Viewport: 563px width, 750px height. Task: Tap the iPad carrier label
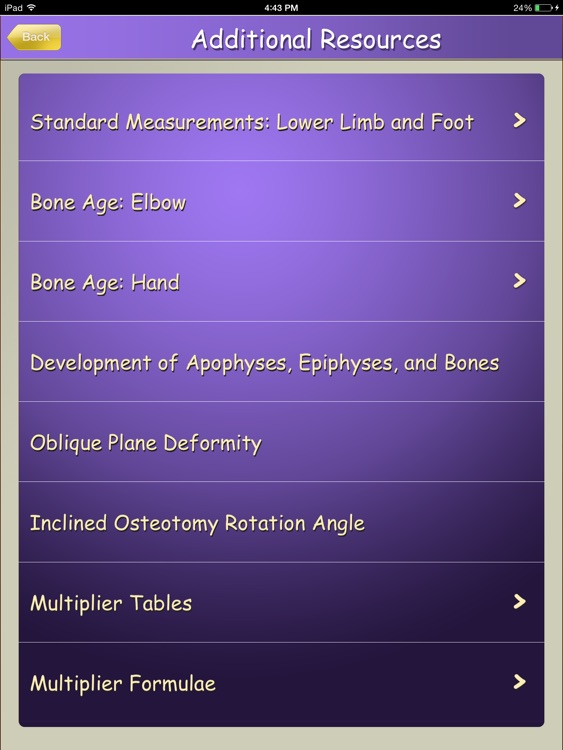pyautogui.click(x=13, y=8)
